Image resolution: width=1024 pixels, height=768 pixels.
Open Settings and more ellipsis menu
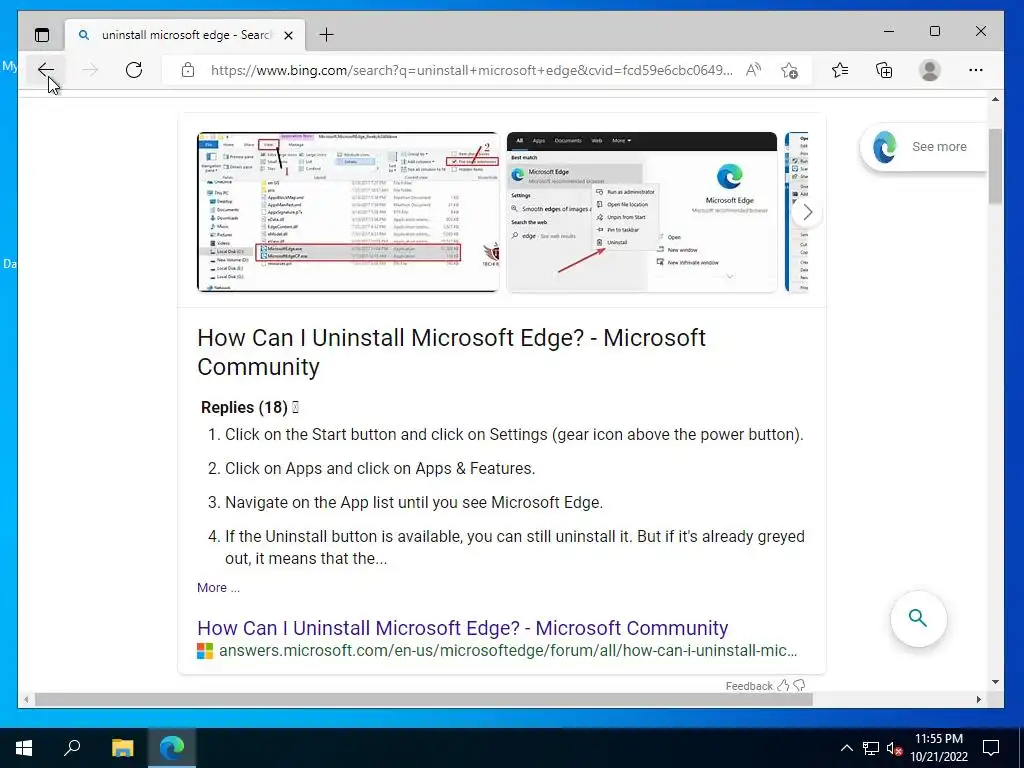coord(976,70)
